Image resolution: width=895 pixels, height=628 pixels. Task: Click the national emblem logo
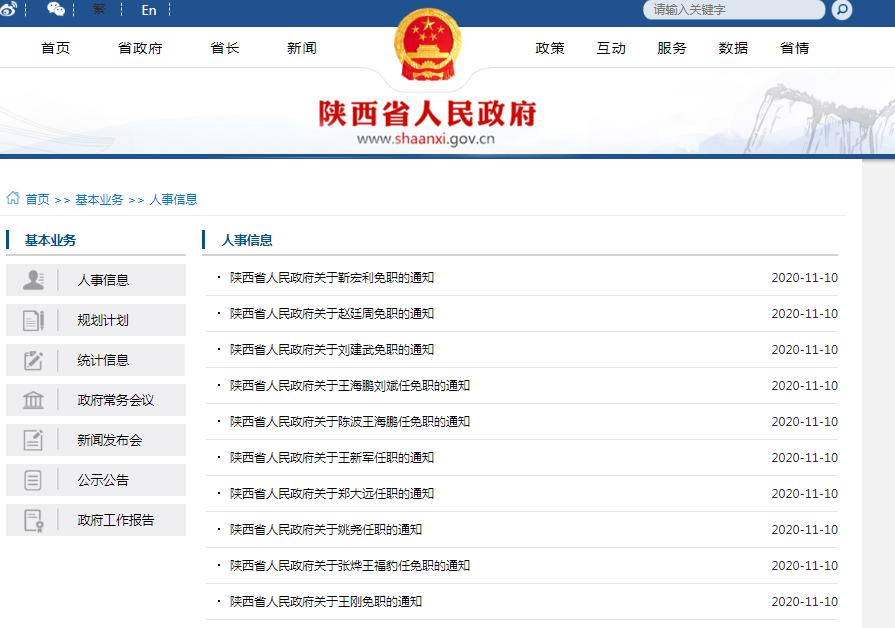(x=428, y=45)
